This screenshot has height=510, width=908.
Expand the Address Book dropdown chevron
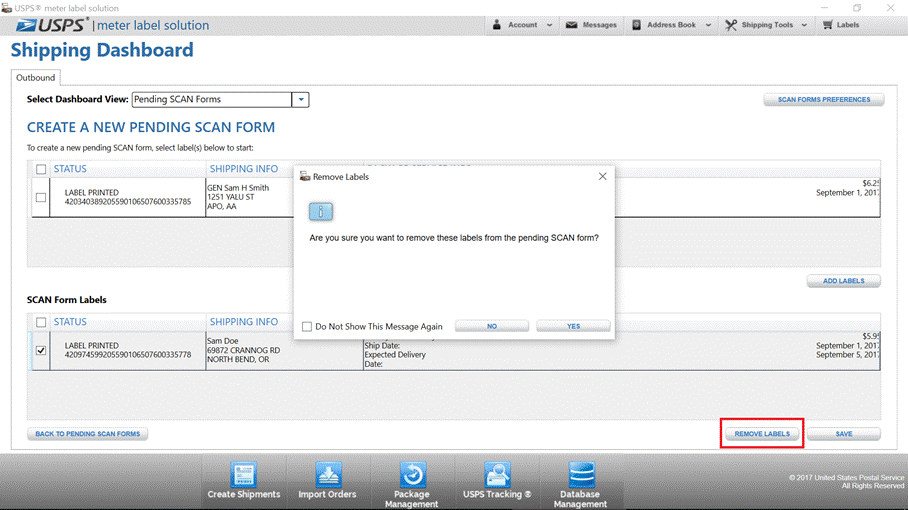708,25
